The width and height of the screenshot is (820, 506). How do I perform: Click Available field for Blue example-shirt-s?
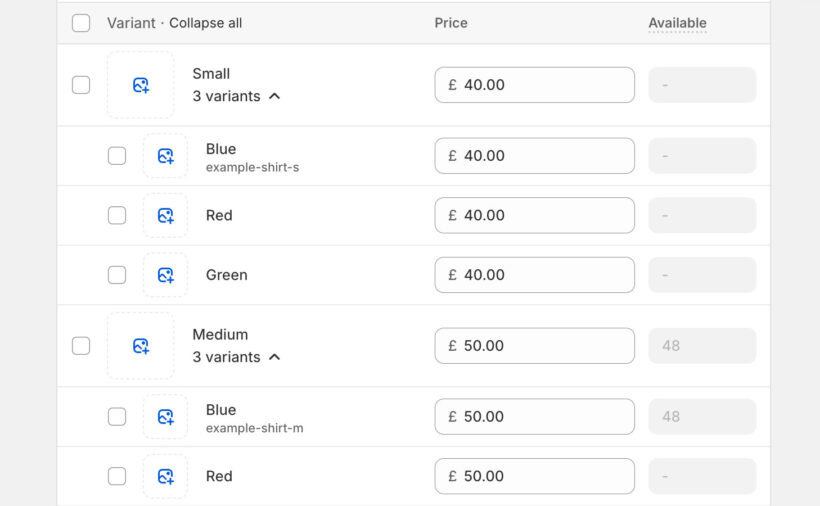pos(702,156)
